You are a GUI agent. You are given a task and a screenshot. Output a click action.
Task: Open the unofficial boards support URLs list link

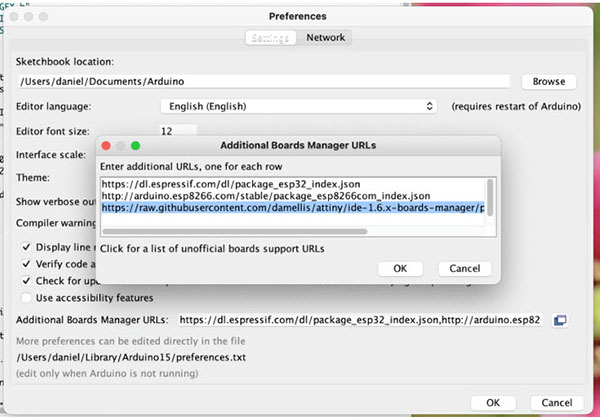tap(224, 247)
